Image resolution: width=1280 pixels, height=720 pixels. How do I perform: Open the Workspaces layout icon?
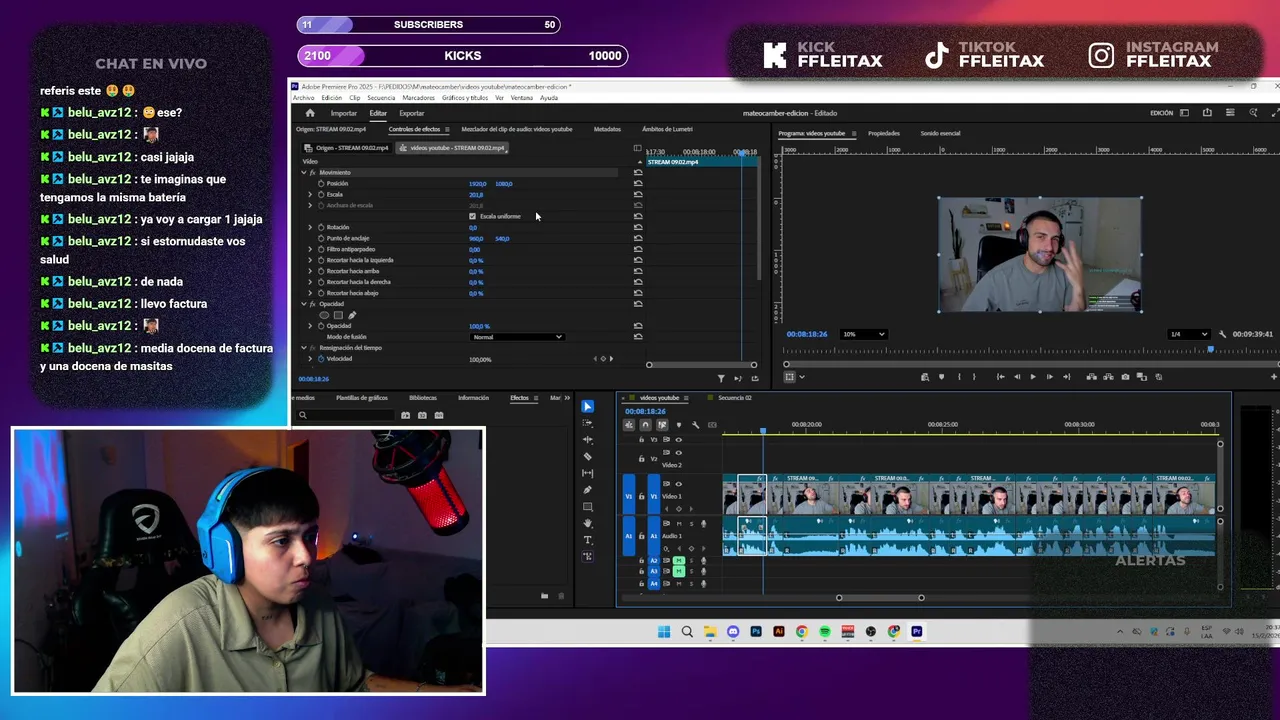1184,113
